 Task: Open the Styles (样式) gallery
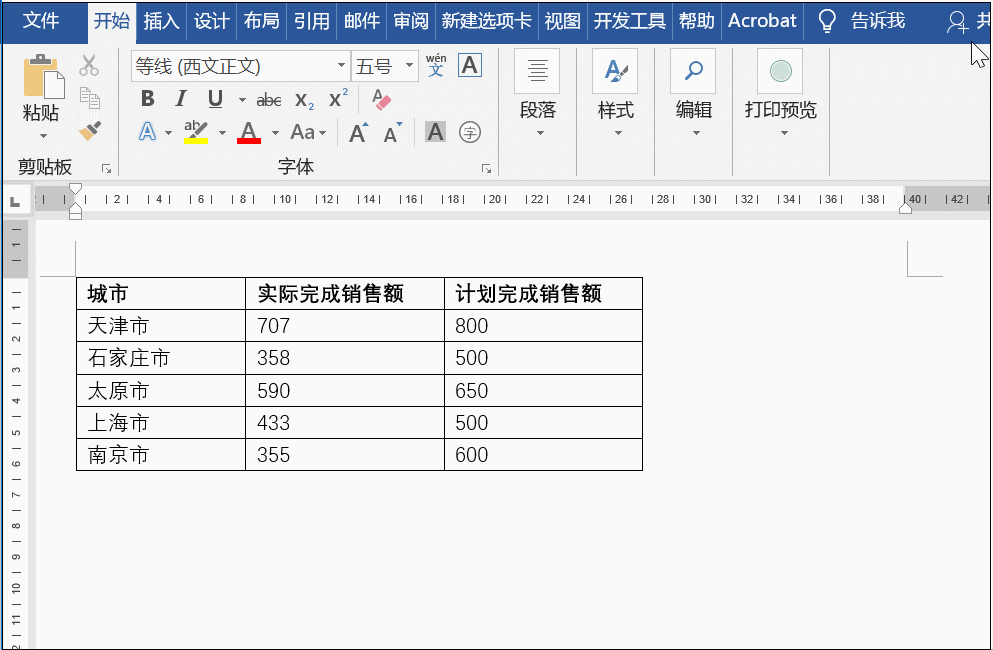(616, 94)
